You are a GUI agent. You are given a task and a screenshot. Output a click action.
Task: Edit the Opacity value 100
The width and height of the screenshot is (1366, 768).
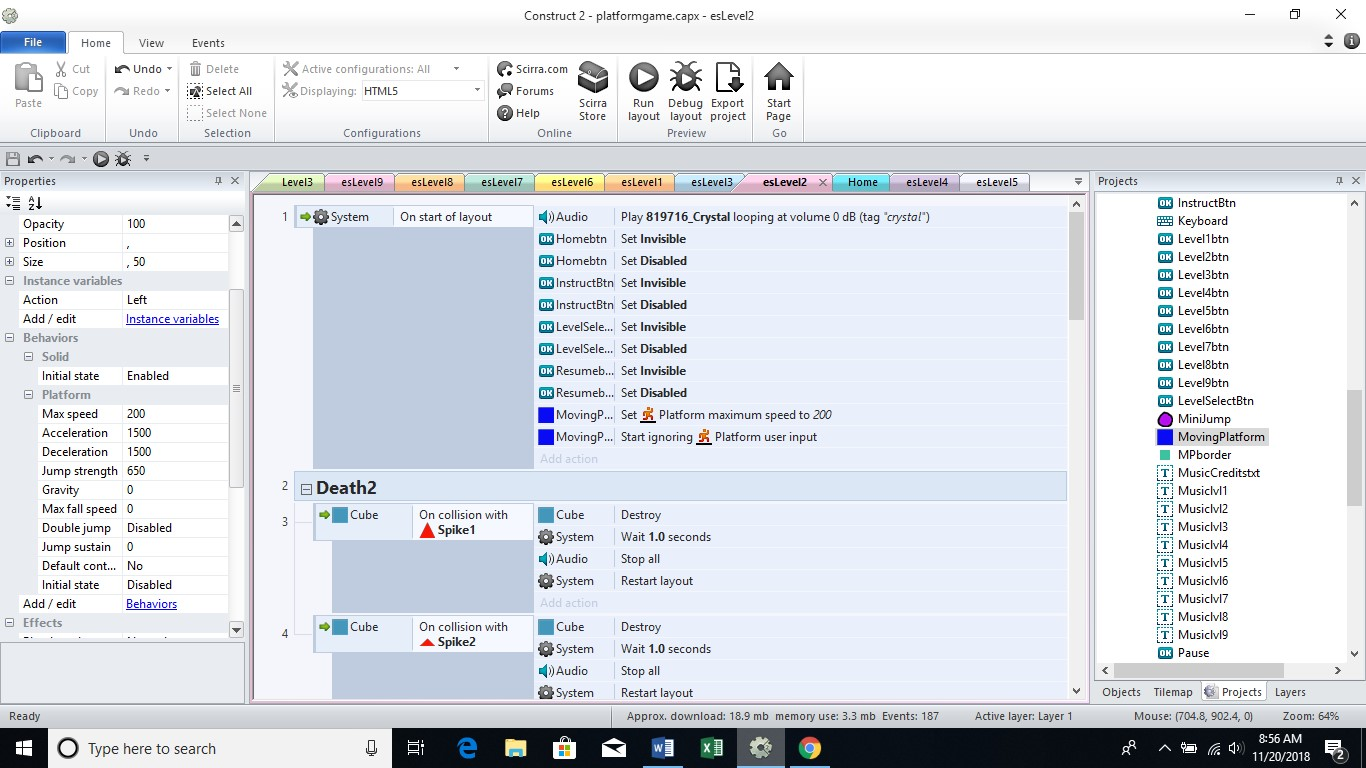[x=175, y=224]
